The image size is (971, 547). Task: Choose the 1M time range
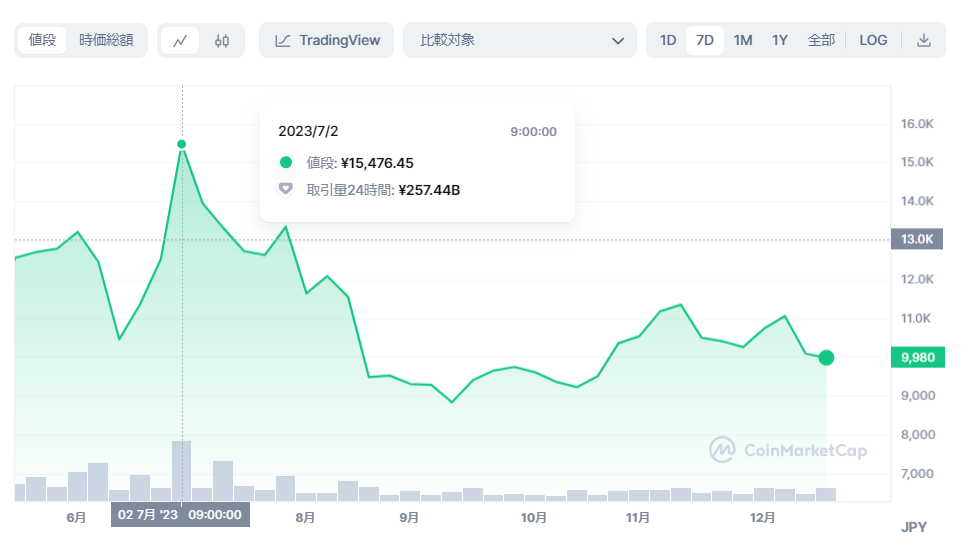pos(742,40)
